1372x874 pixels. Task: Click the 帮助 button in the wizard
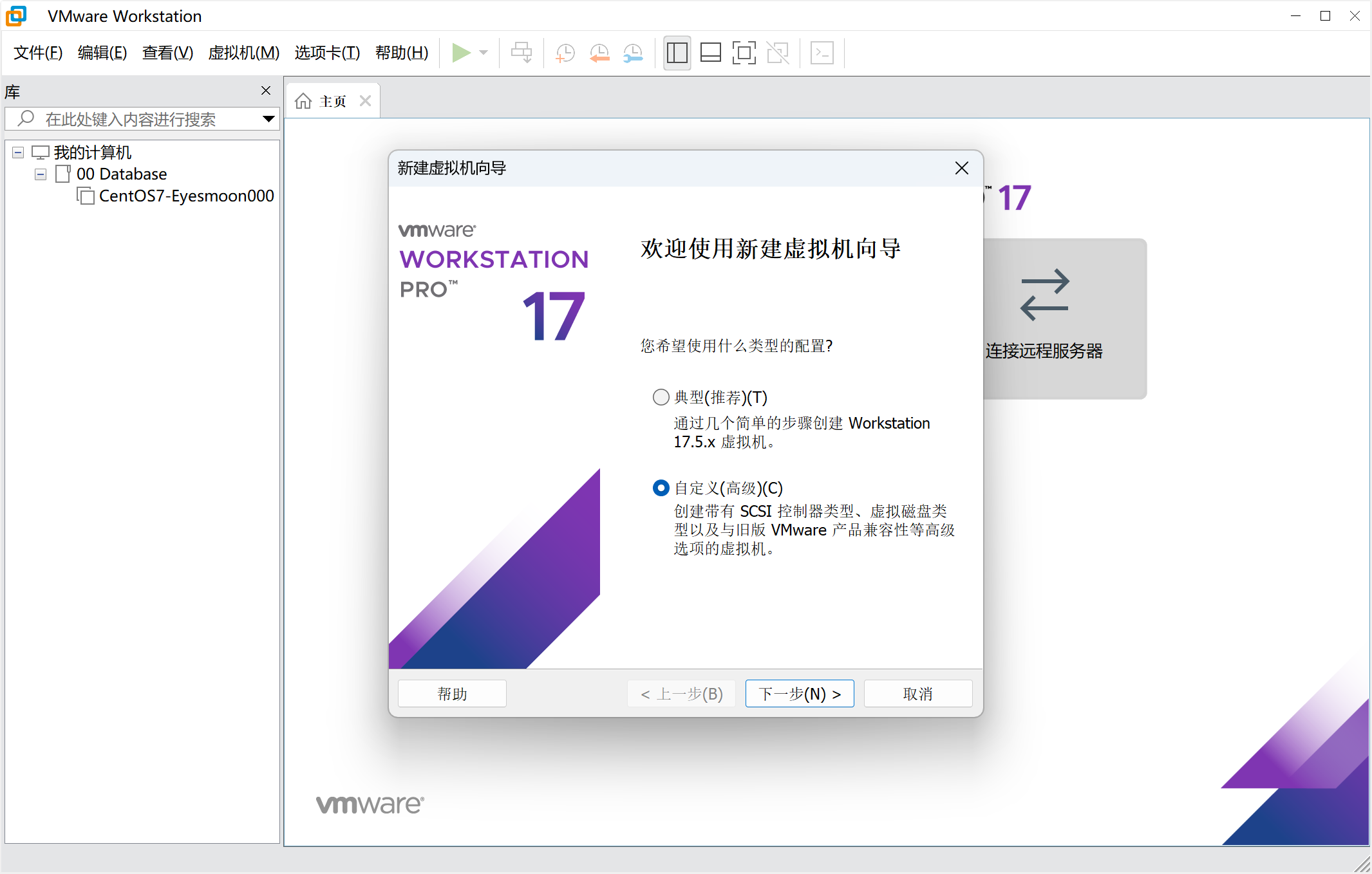[452, 694]
